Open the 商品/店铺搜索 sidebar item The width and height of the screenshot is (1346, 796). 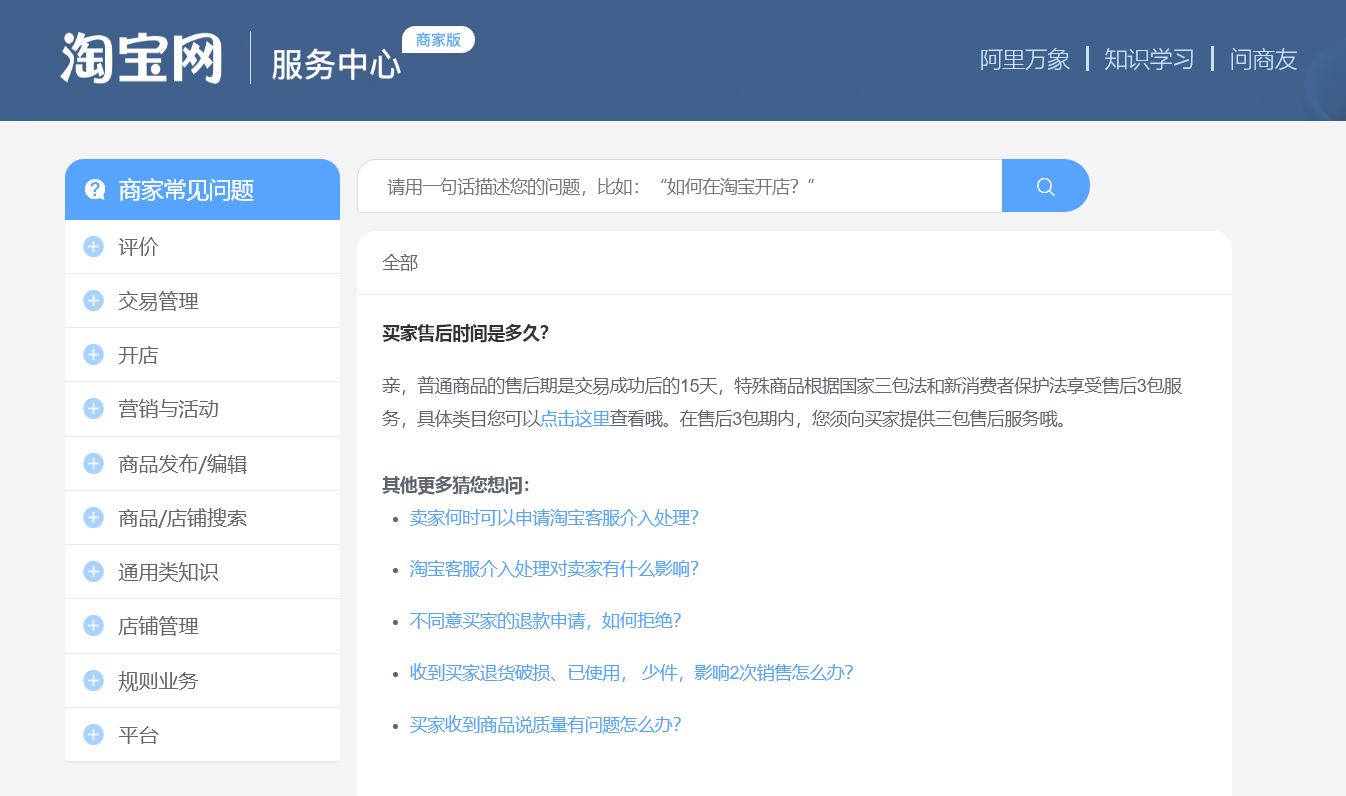[202, 518]
